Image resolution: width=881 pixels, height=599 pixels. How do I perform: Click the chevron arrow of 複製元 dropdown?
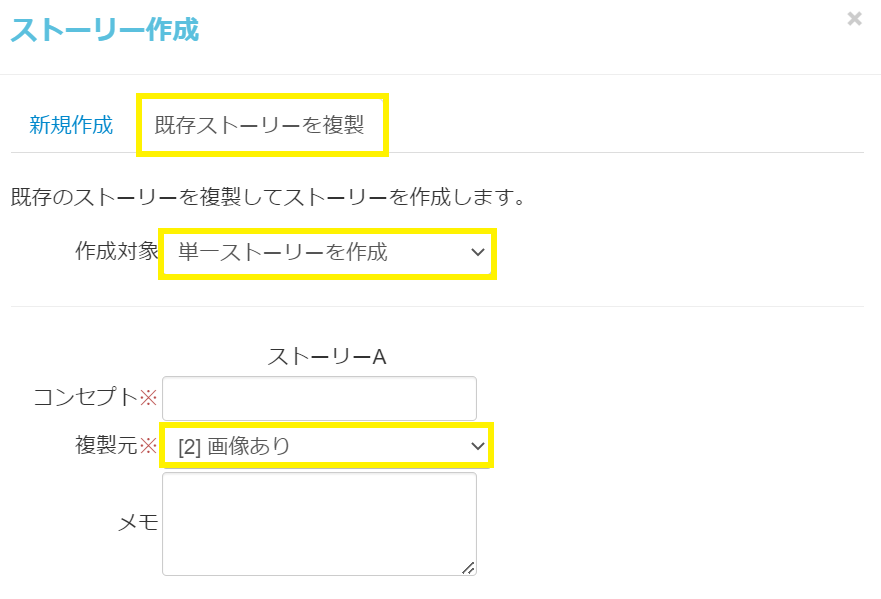(x=477, y=446)
